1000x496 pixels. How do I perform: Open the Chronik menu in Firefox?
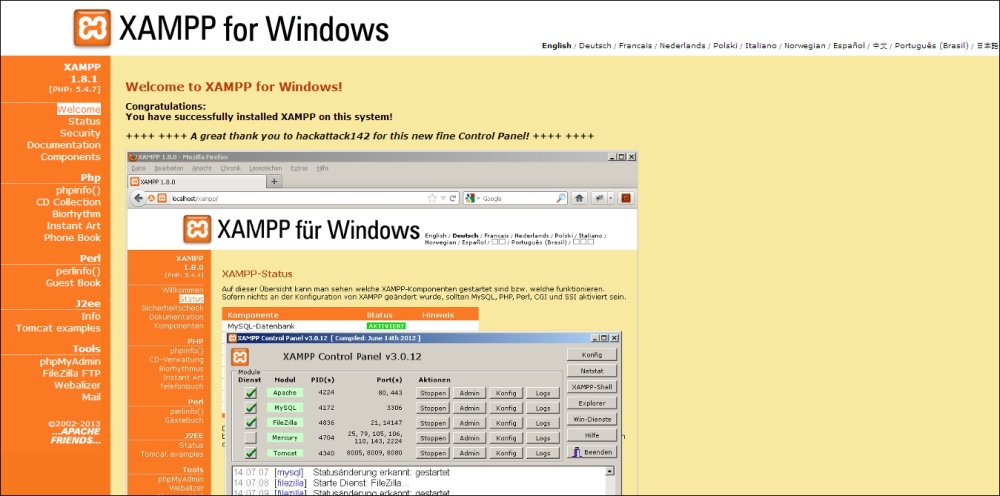point(230,168)
